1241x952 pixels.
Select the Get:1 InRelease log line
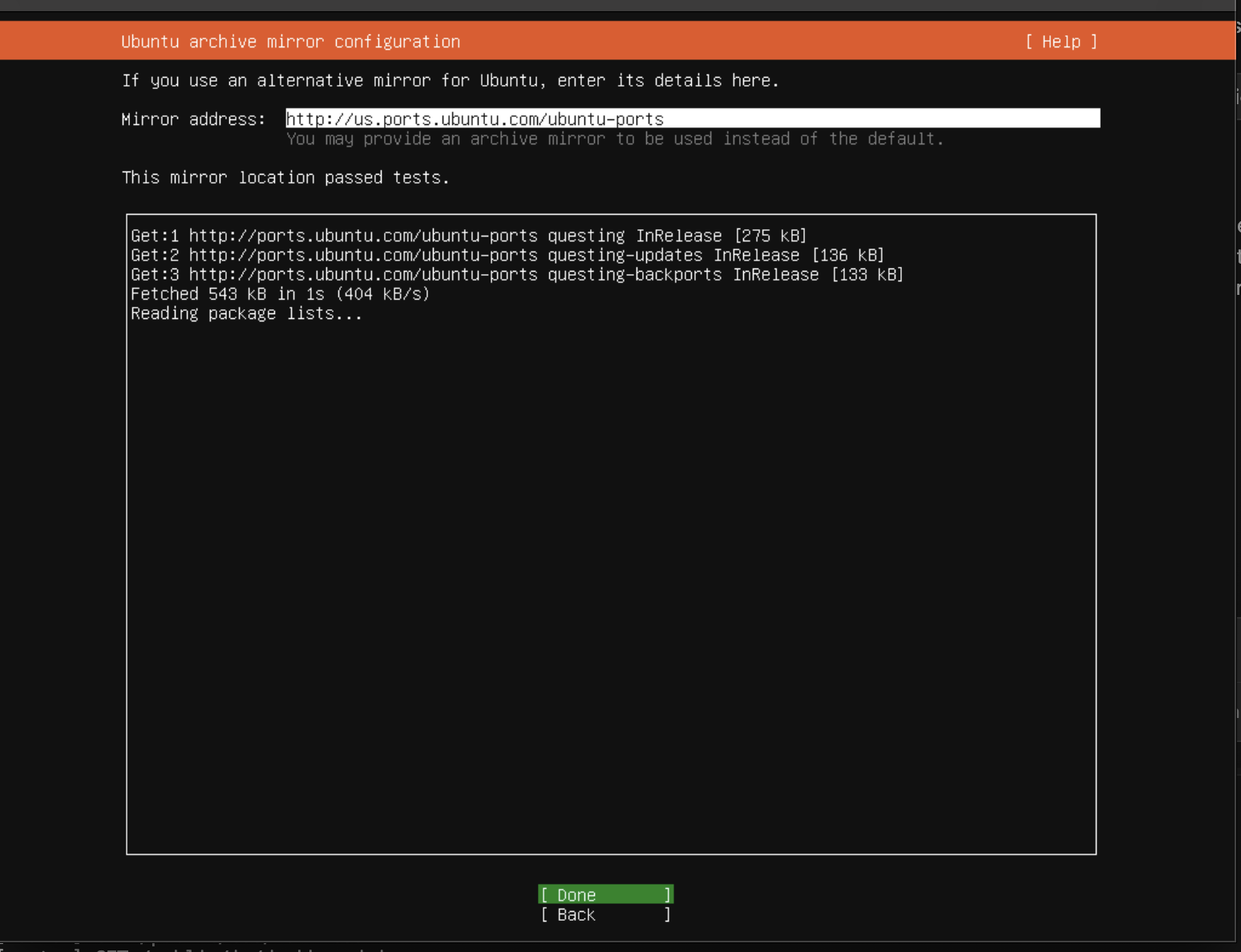pos(468,236)
